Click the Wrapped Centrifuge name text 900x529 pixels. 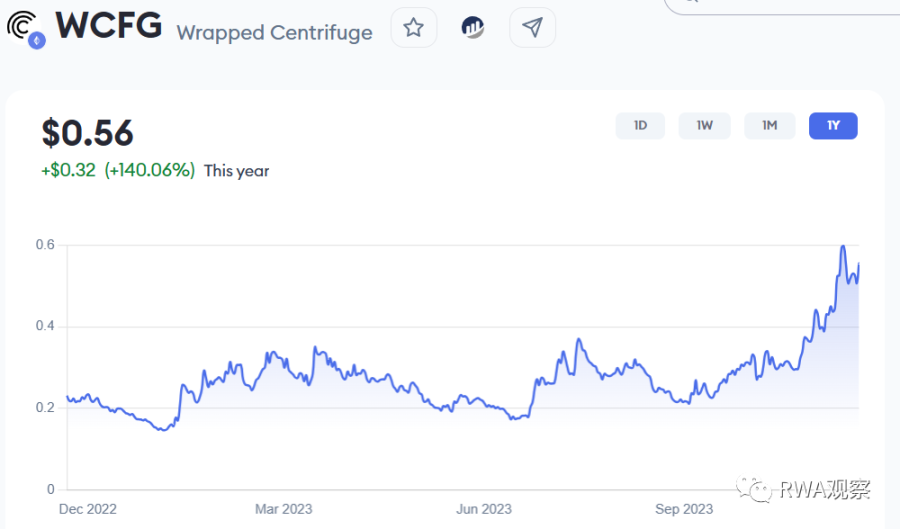(274, 33)
